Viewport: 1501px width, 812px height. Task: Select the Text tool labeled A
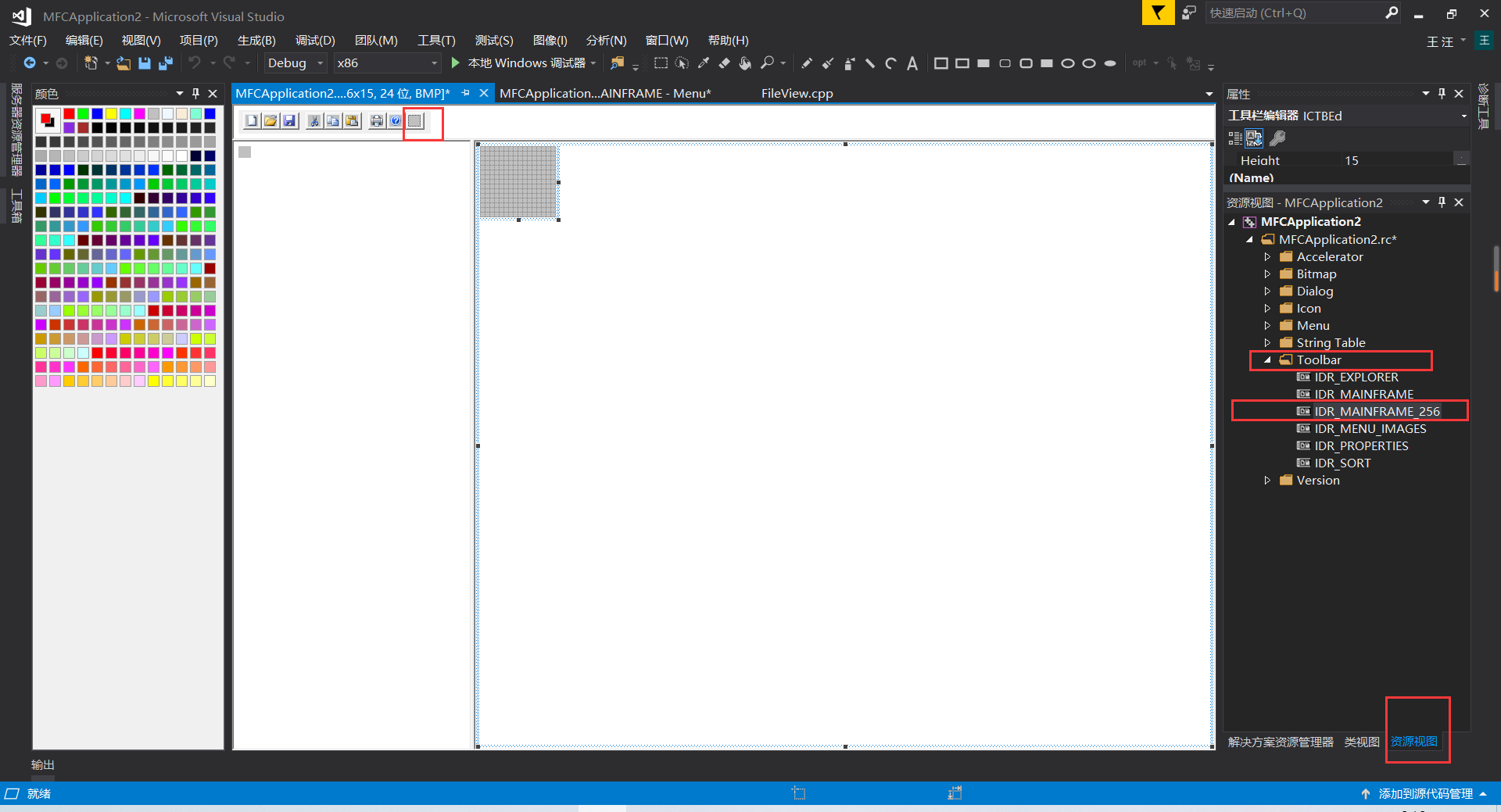coord(912,63)
